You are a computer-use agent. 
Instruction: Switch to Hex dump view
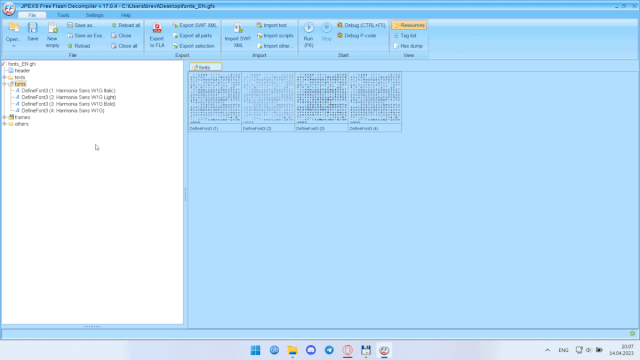pos(408,46)
